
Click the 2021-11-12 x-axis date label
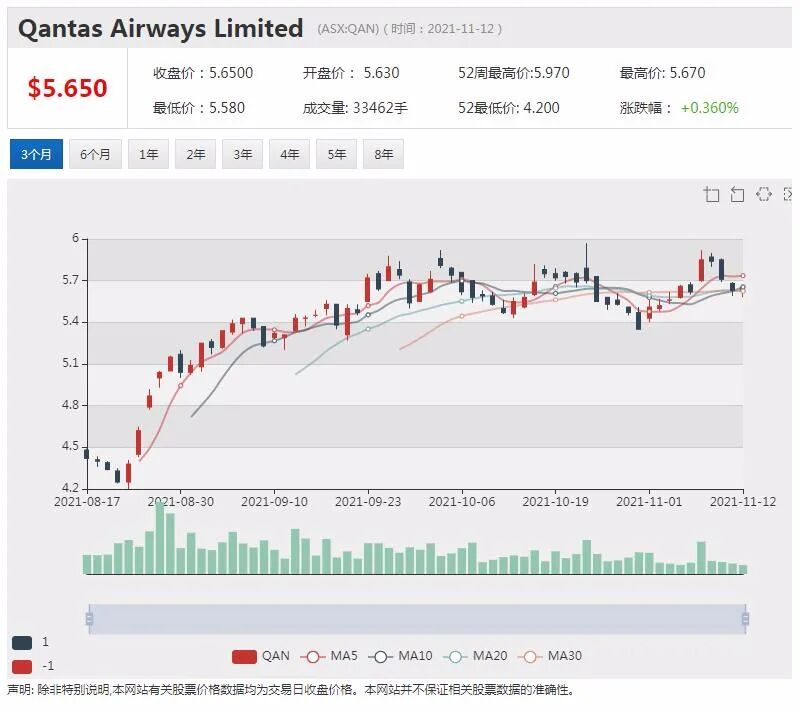click(x=743, y=502)
